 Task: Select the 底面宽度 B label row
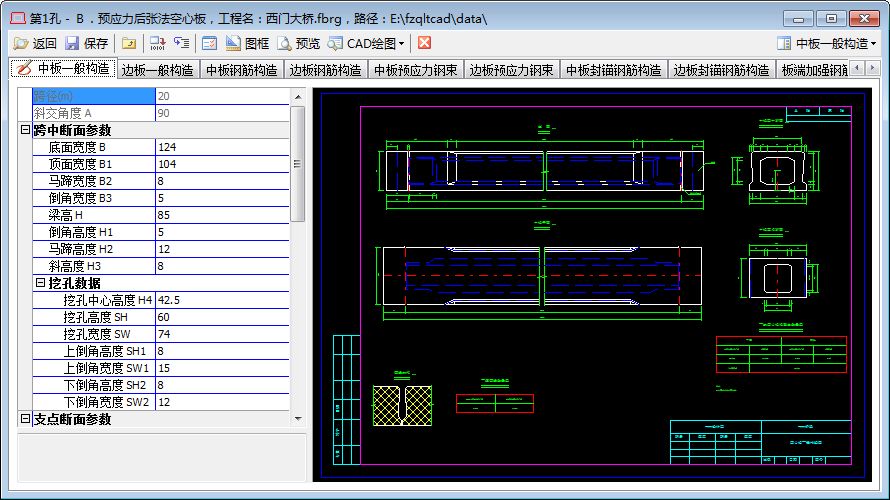94,147
